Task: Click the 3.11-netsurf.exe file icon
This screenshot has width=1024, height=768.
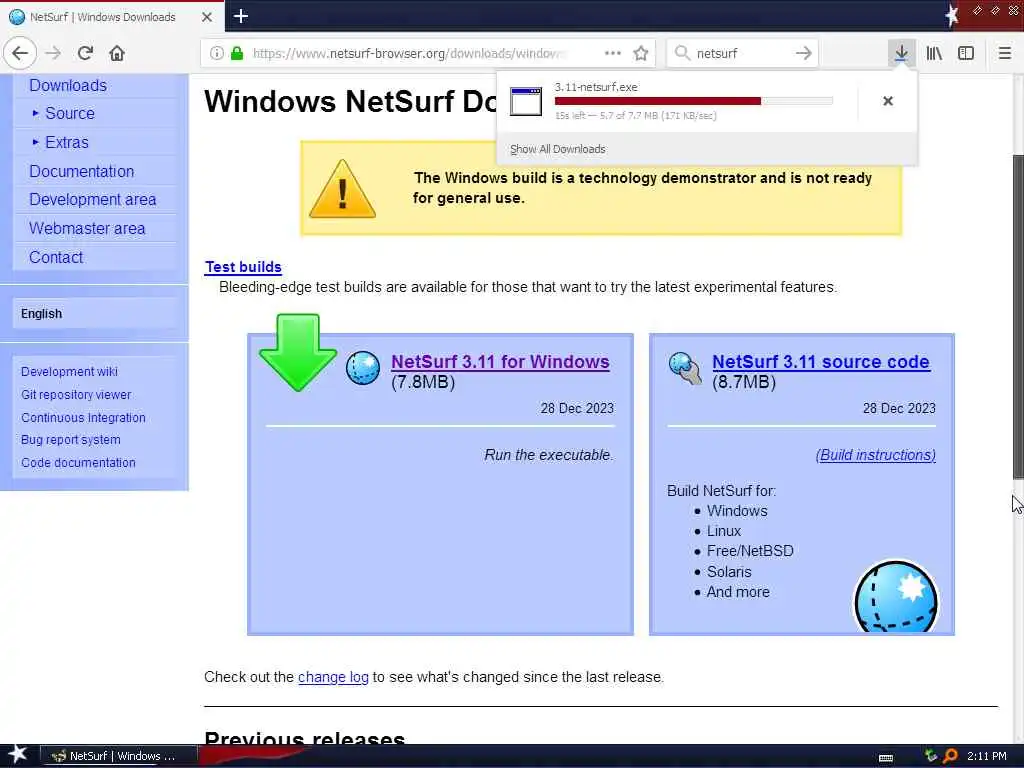Action: pos(526,101)
